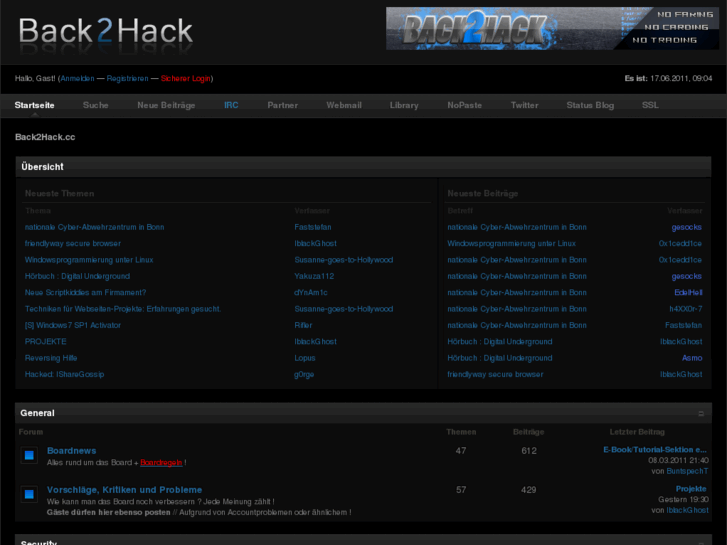Click the Beiträge count 429
727x545 pixels.
click(529, 490)
